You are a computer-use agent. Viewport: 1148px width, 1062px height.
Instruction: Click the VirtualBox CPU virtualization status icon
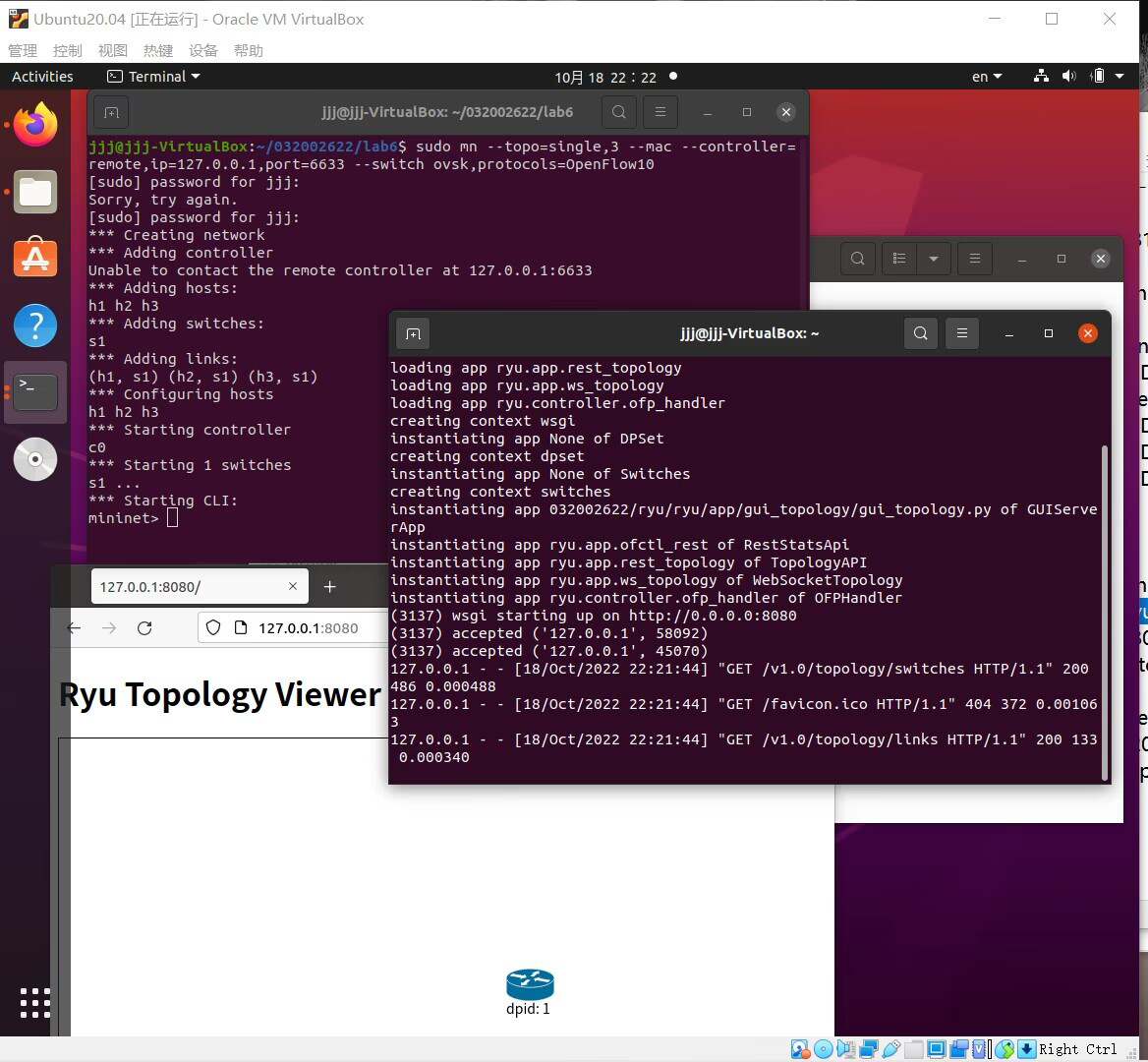(x=980, y=1049)
